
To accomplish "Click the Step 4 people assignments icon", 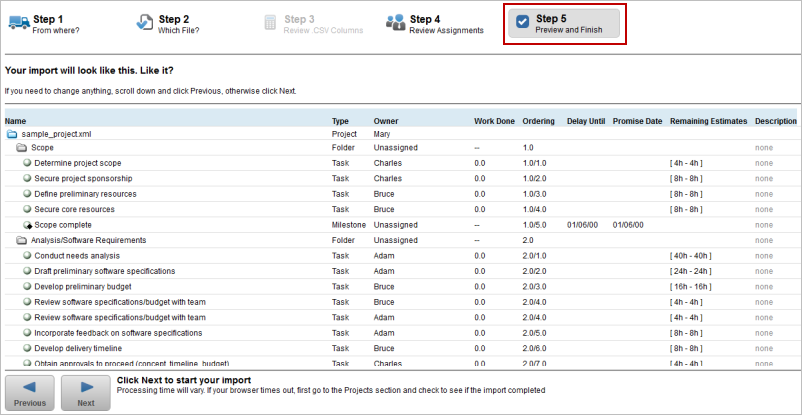I will (x=395, y=22).
